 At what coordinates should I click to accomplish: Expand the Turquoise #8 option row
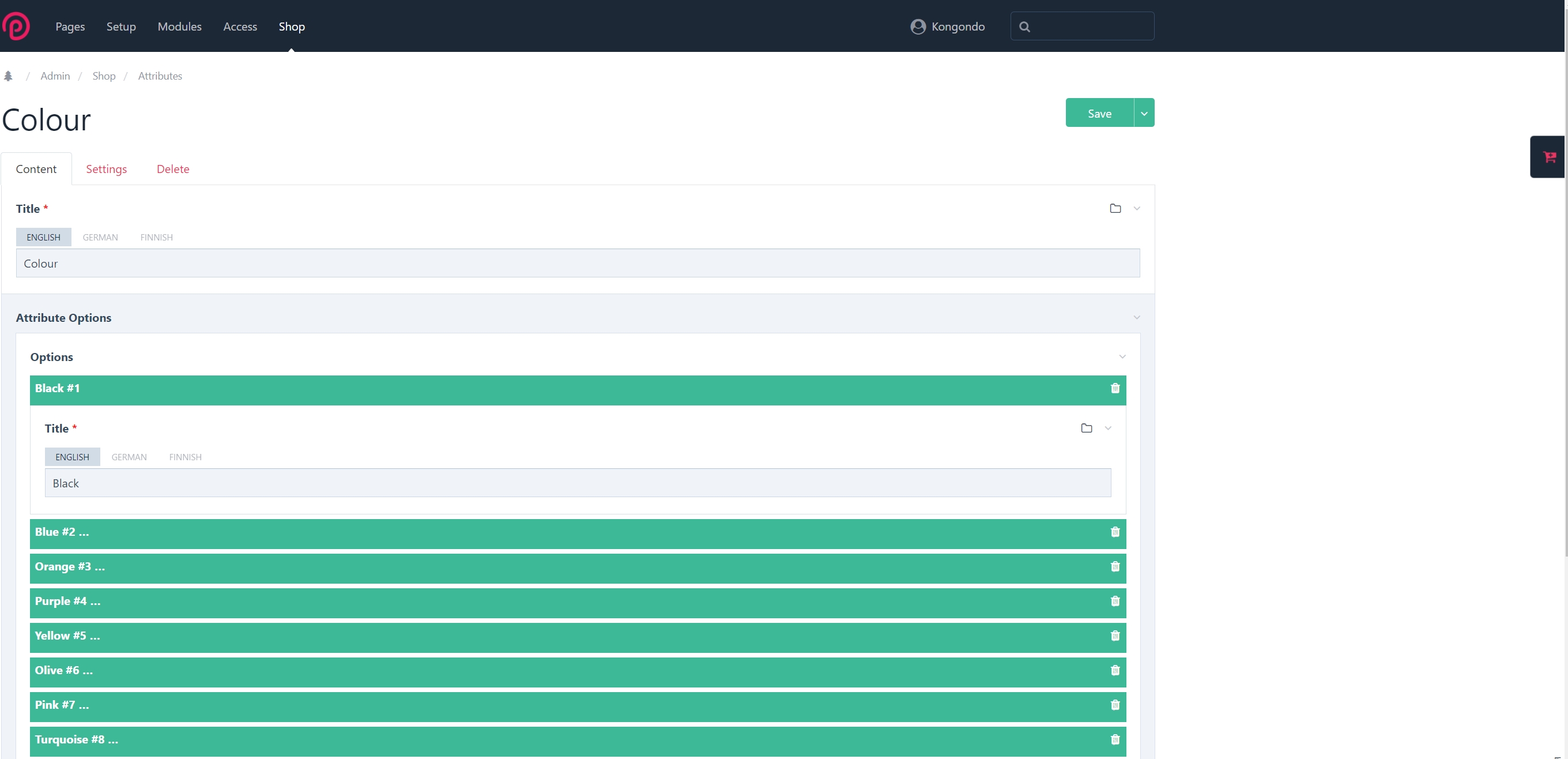coord(578,741)
